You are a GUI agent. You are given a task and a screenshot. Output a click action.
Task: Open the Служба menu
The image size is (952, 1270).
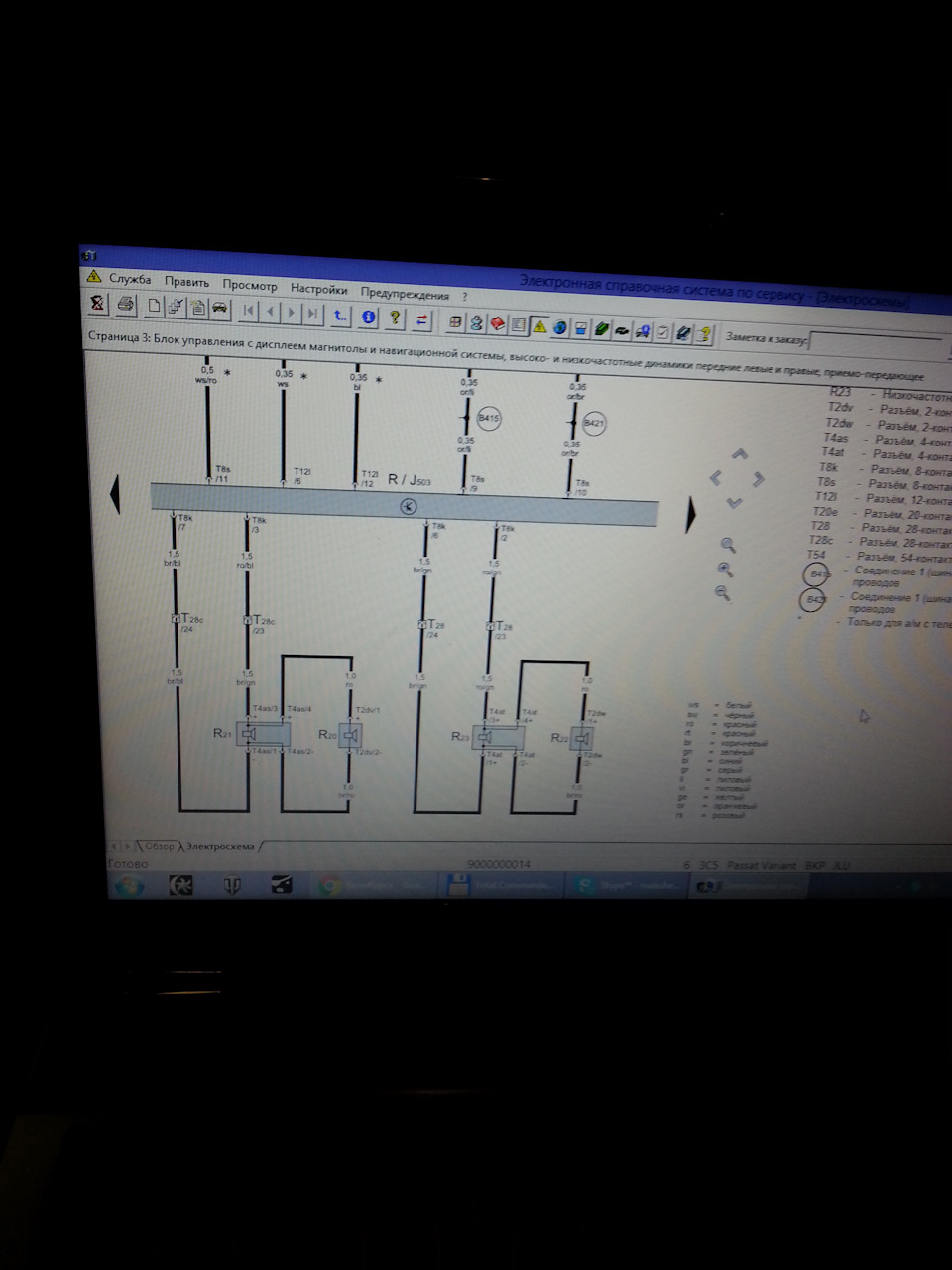(130, 280)
